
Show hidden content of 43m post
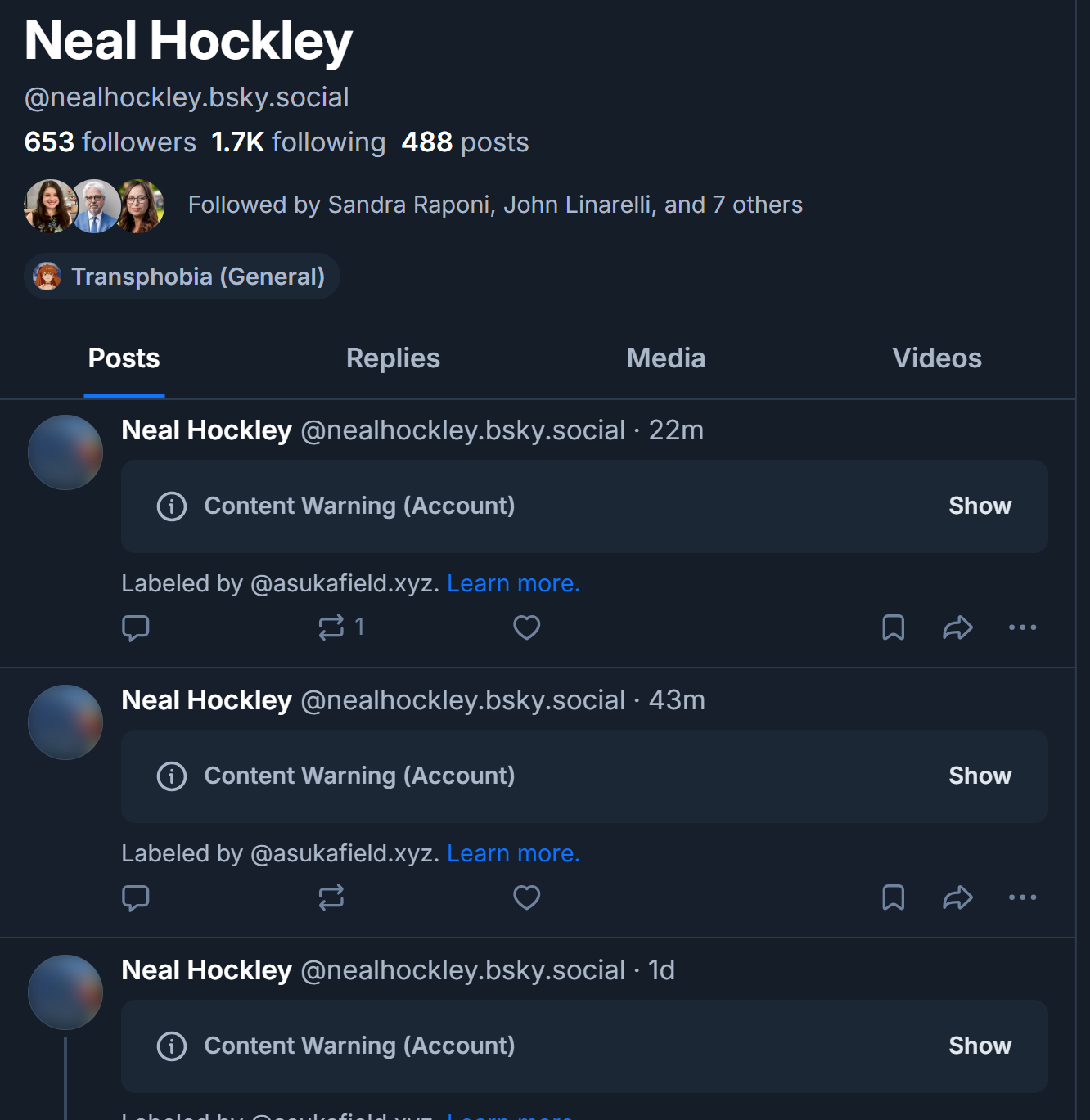coord(980,776)
